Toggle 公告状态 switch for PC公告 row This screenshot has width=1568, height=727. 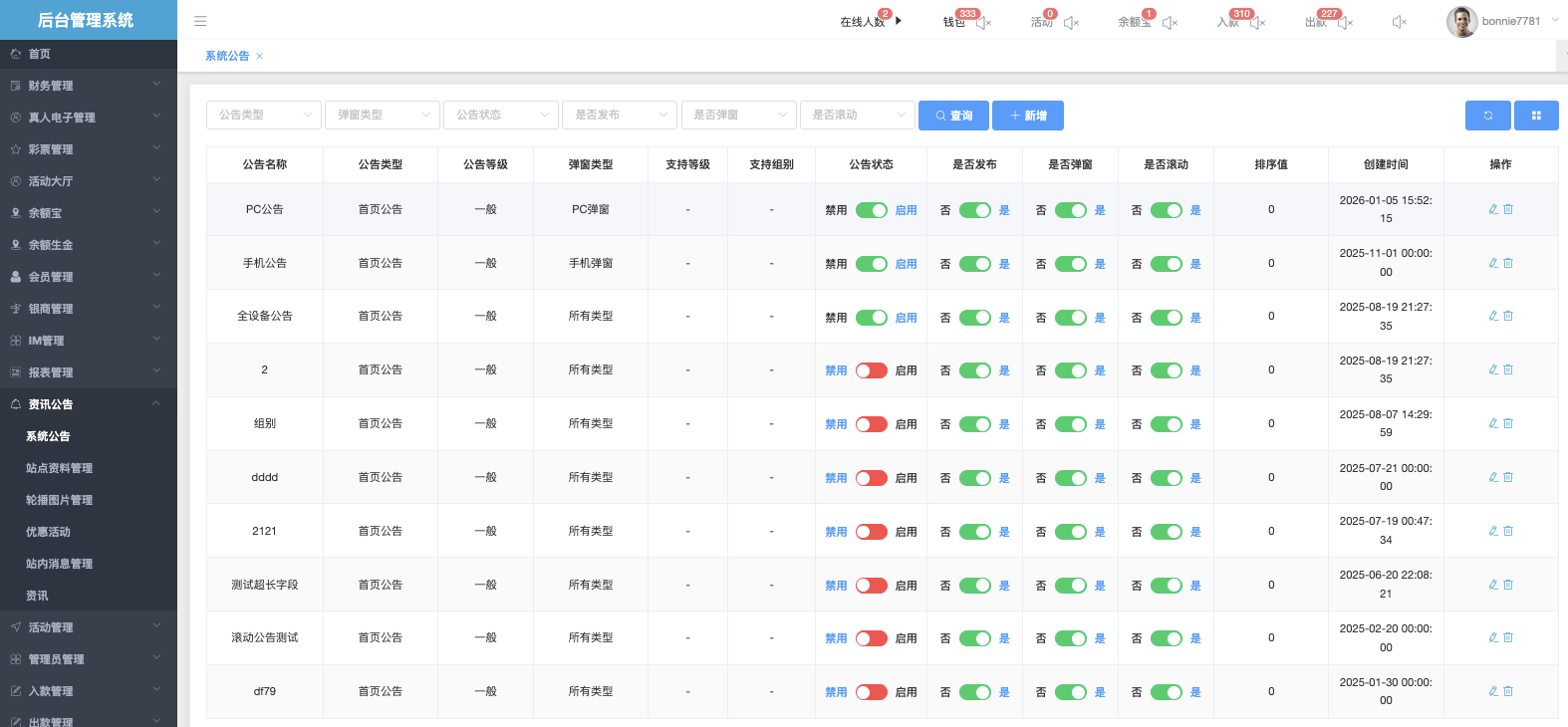coord(871,210)
